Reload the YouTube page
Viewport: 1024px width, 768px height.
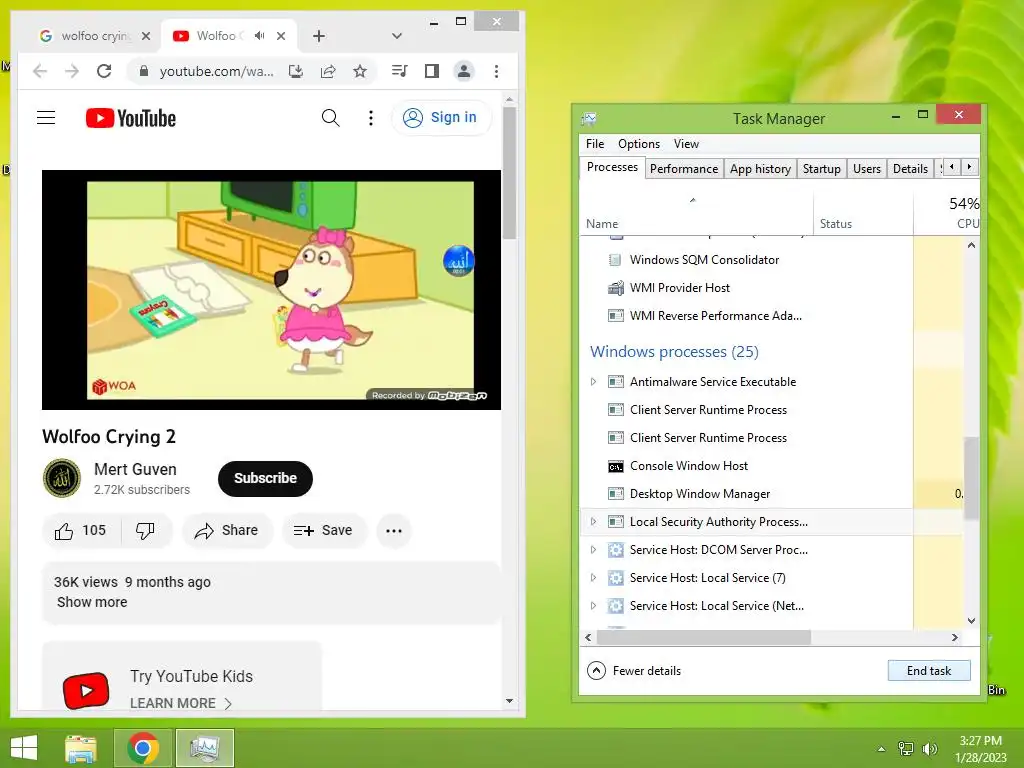[x=104, y=71]
